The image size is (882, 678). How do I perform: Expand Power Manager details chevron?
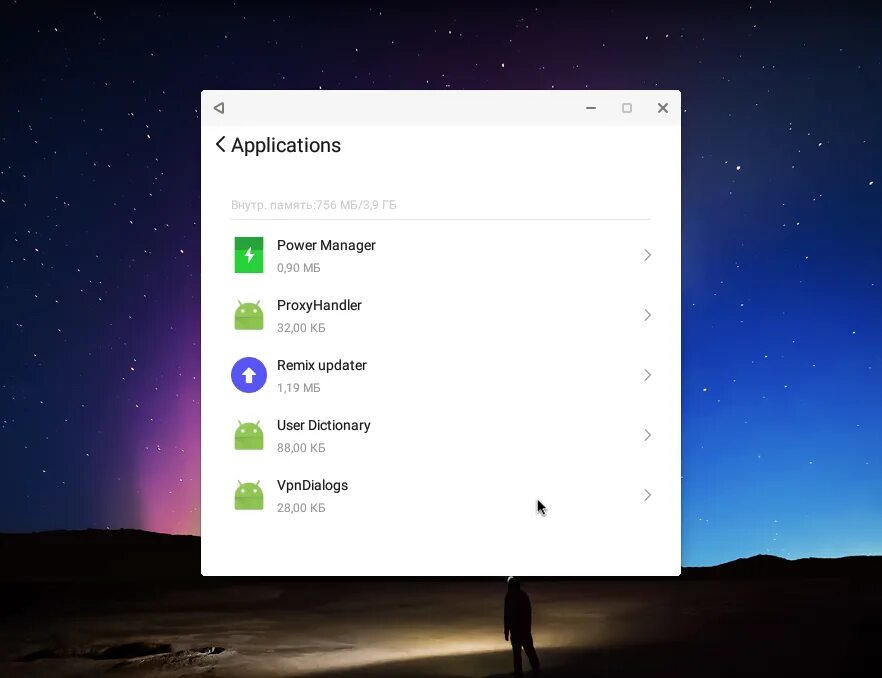(647, 255)
